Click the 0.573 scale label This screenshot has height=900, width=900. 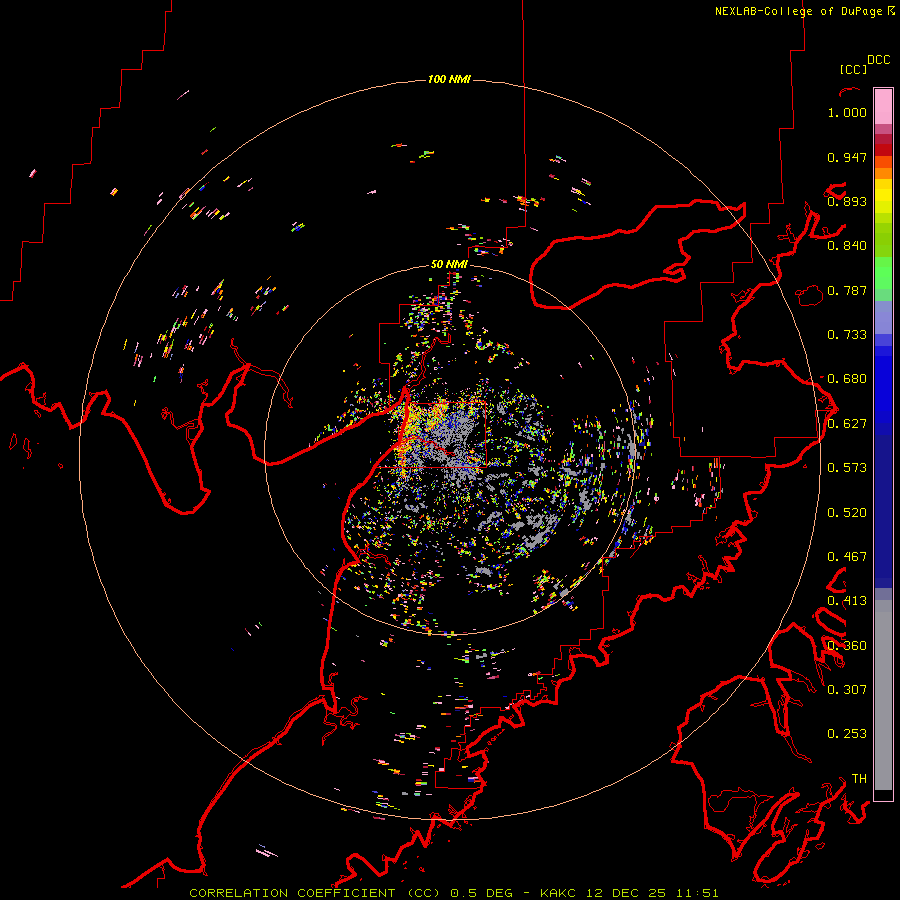(x=847, y=468)
